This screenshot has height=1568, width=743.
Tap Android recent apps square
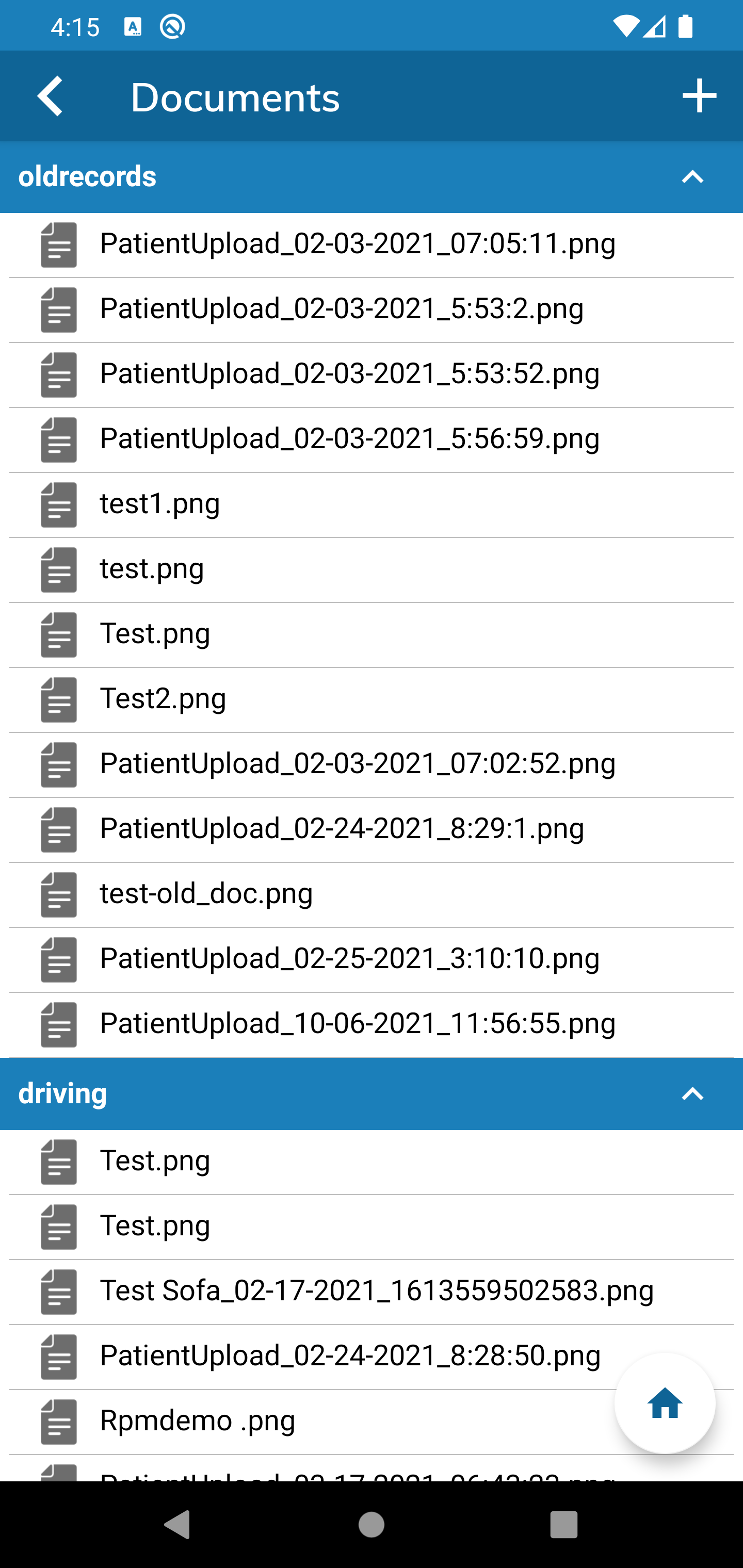[564, 1524]
